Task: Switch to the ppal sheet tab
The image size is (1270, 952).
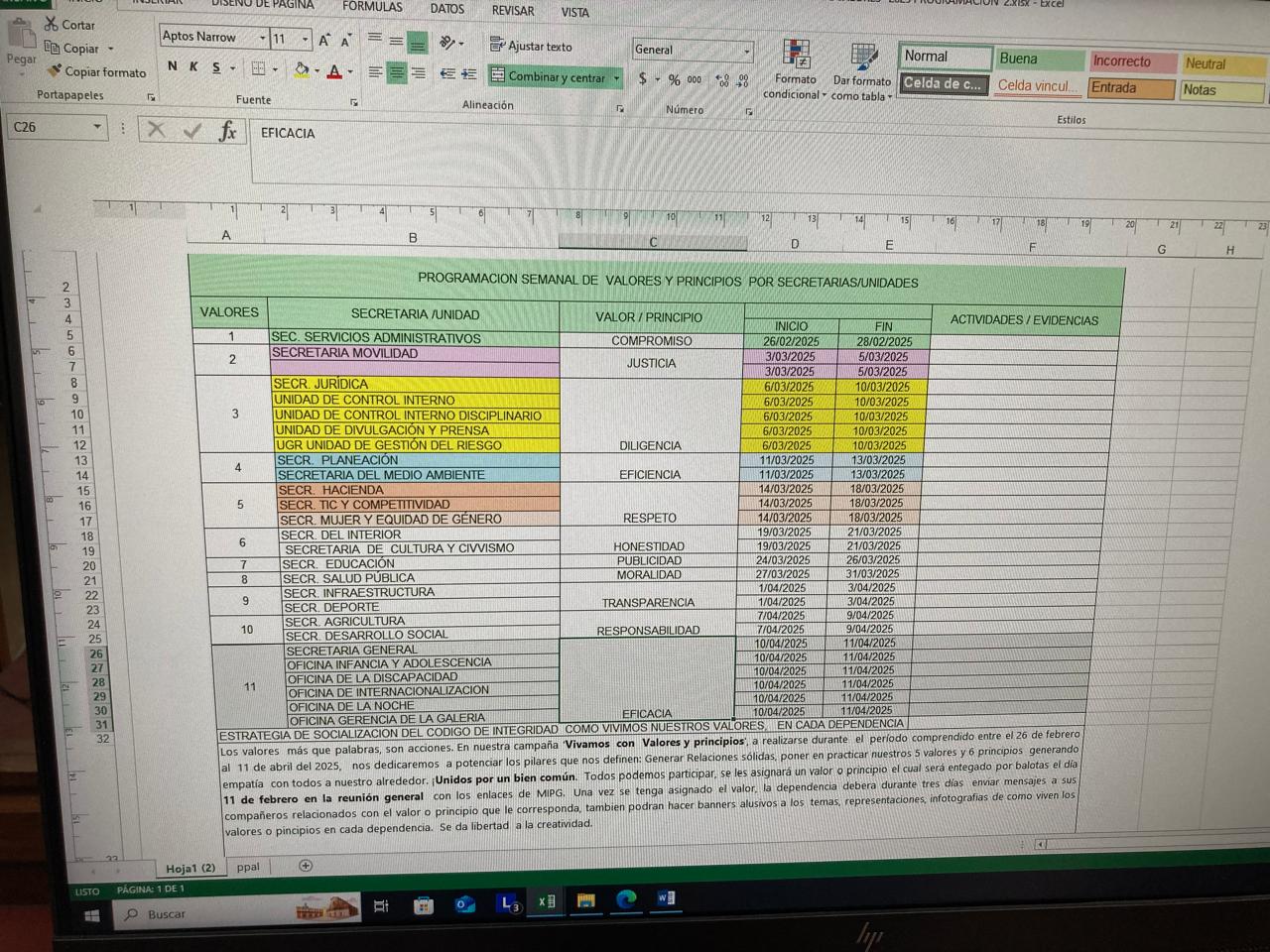Action: point(248,867)
